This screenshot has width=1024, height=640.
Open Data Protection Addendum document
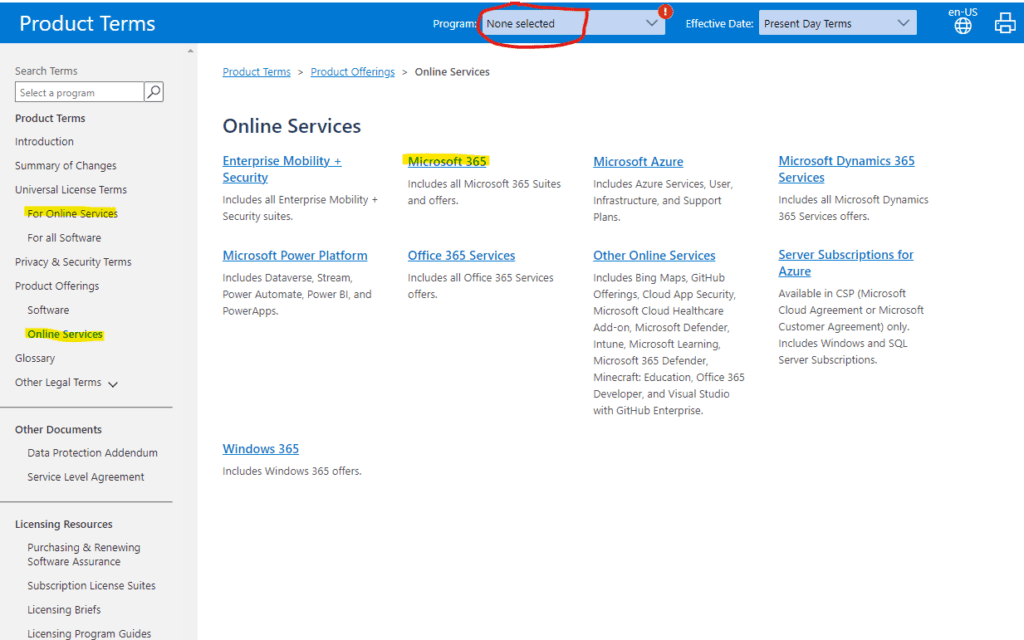[x=92, y=453]
